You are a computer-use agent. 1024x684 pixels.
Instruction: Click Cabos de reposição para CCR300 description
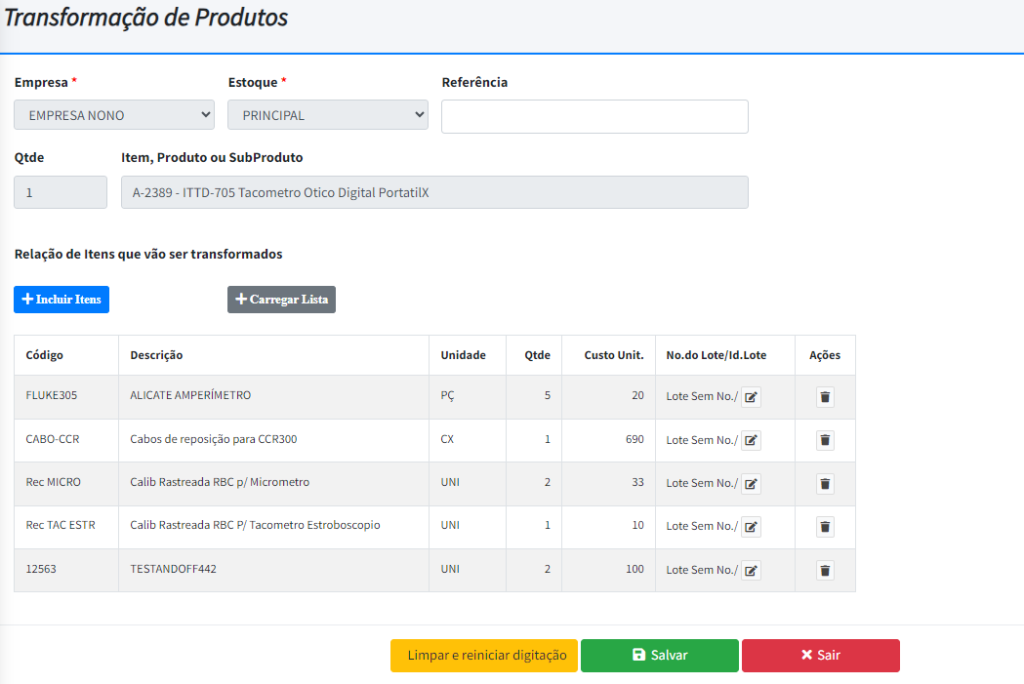pyautogui.click(x=214, y=439)
